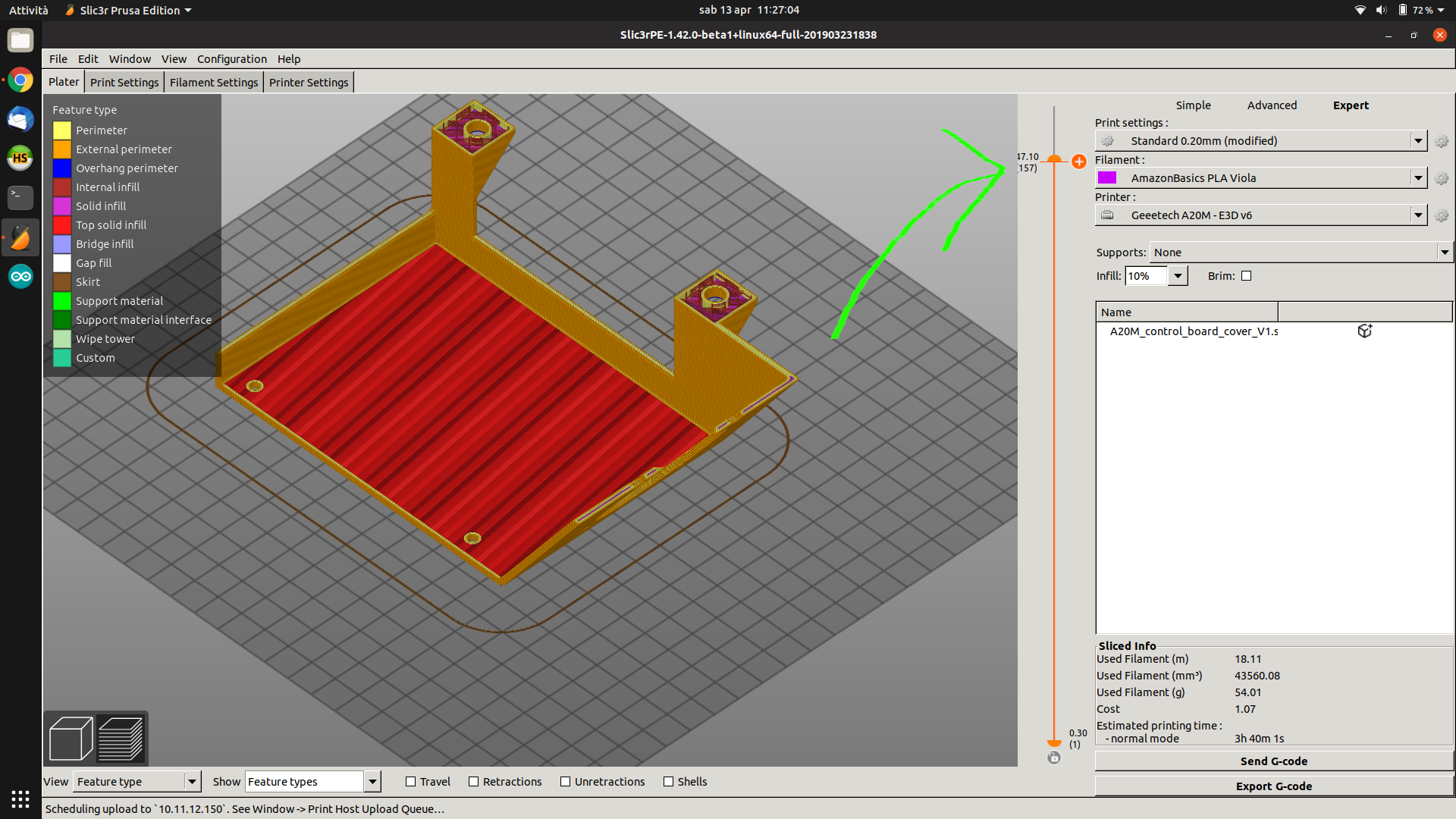Open Print settings gear icon

pyautogui.click(x=1442, y=141)
